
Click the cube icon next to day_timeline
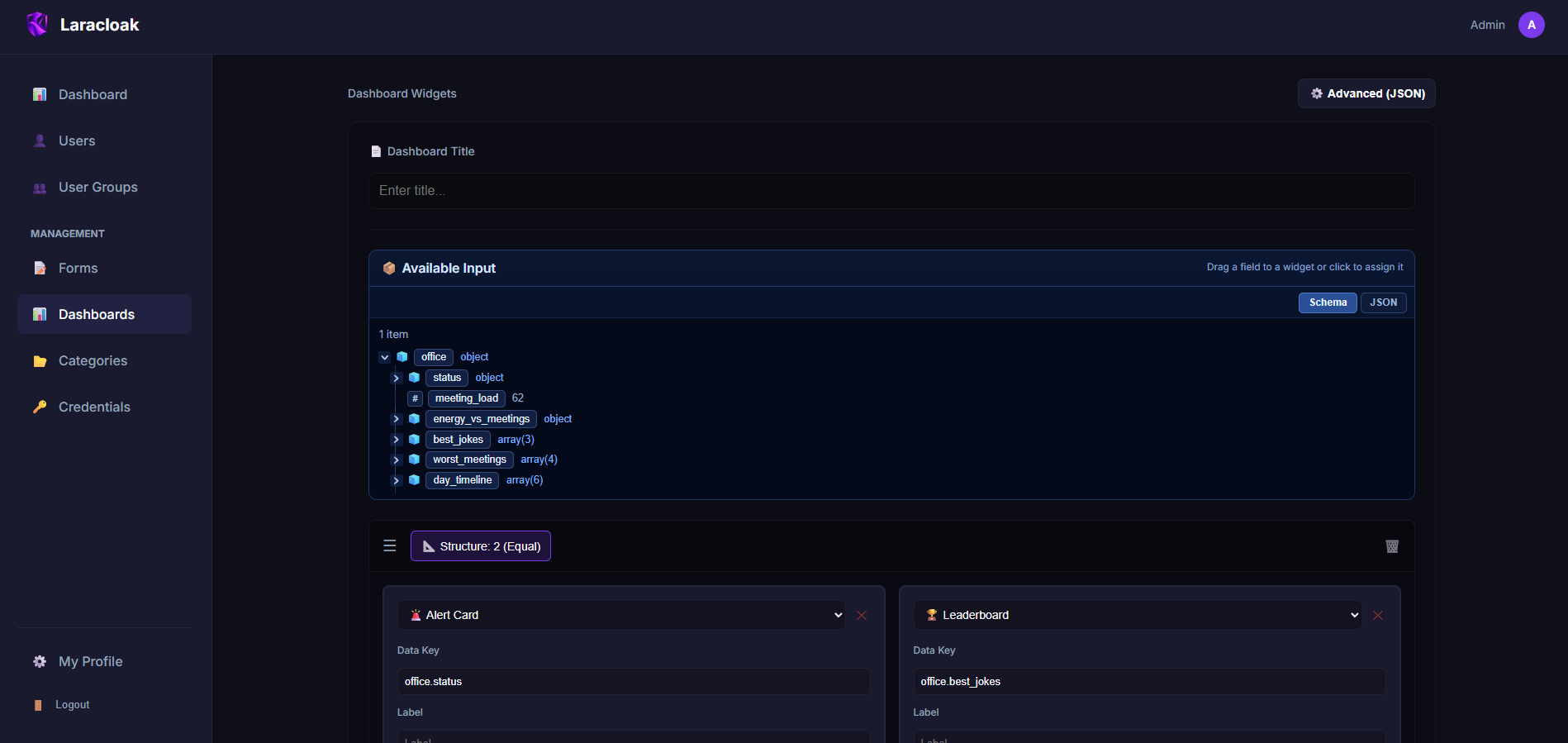414,480
